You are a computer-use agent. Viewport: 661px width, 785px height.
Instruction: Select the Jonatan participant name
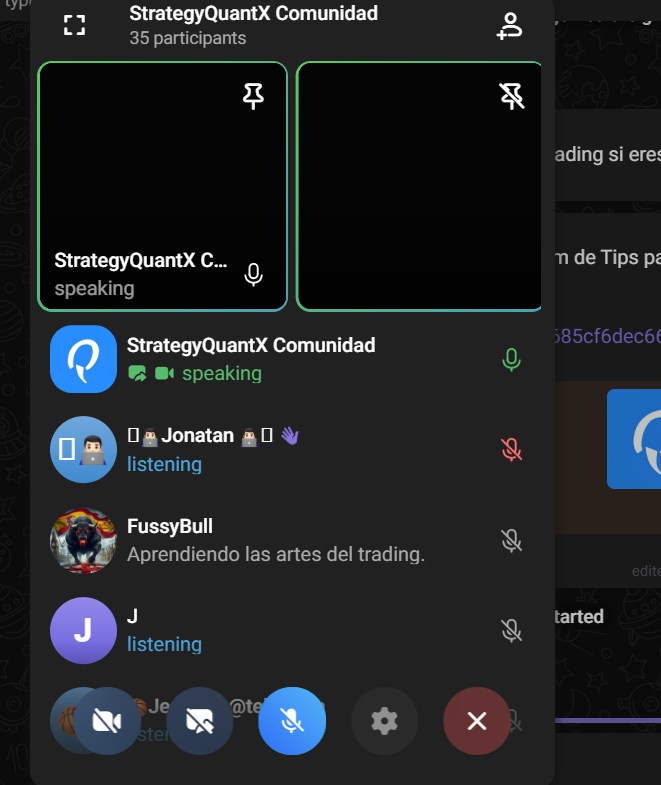pos(197,436)
